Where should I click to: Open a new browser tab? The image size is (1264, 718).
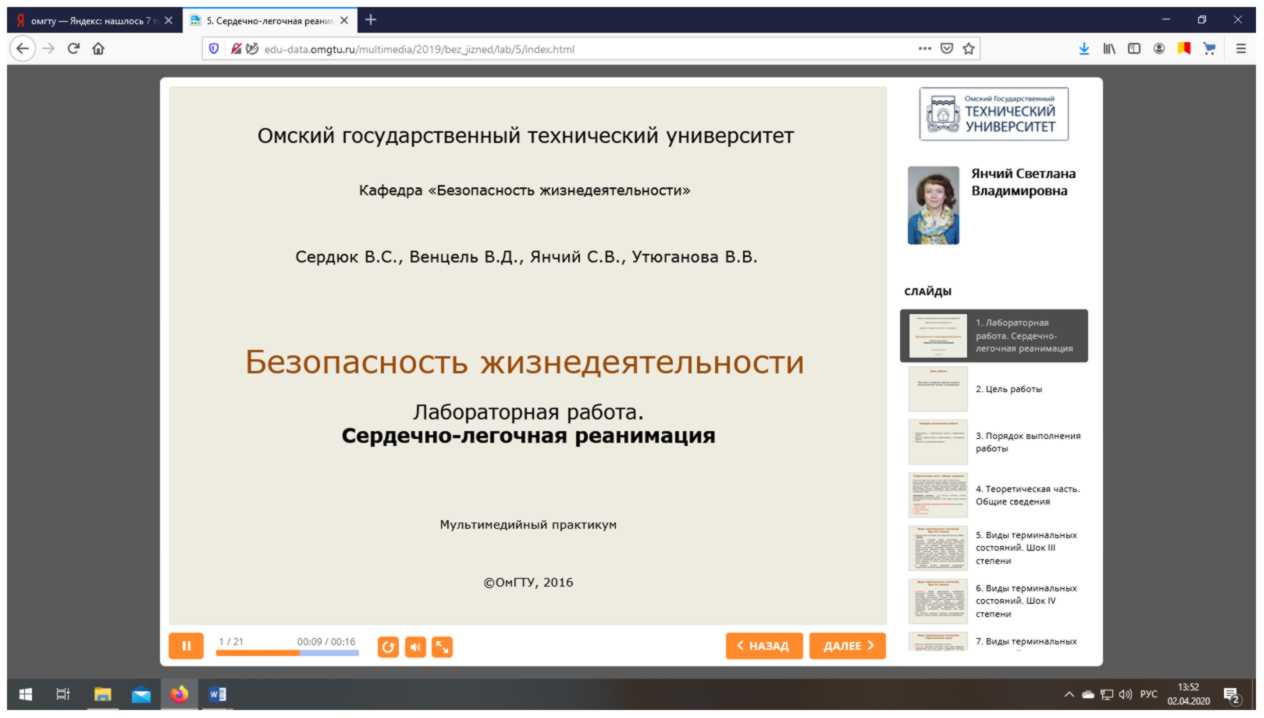[x=371, y=20]
